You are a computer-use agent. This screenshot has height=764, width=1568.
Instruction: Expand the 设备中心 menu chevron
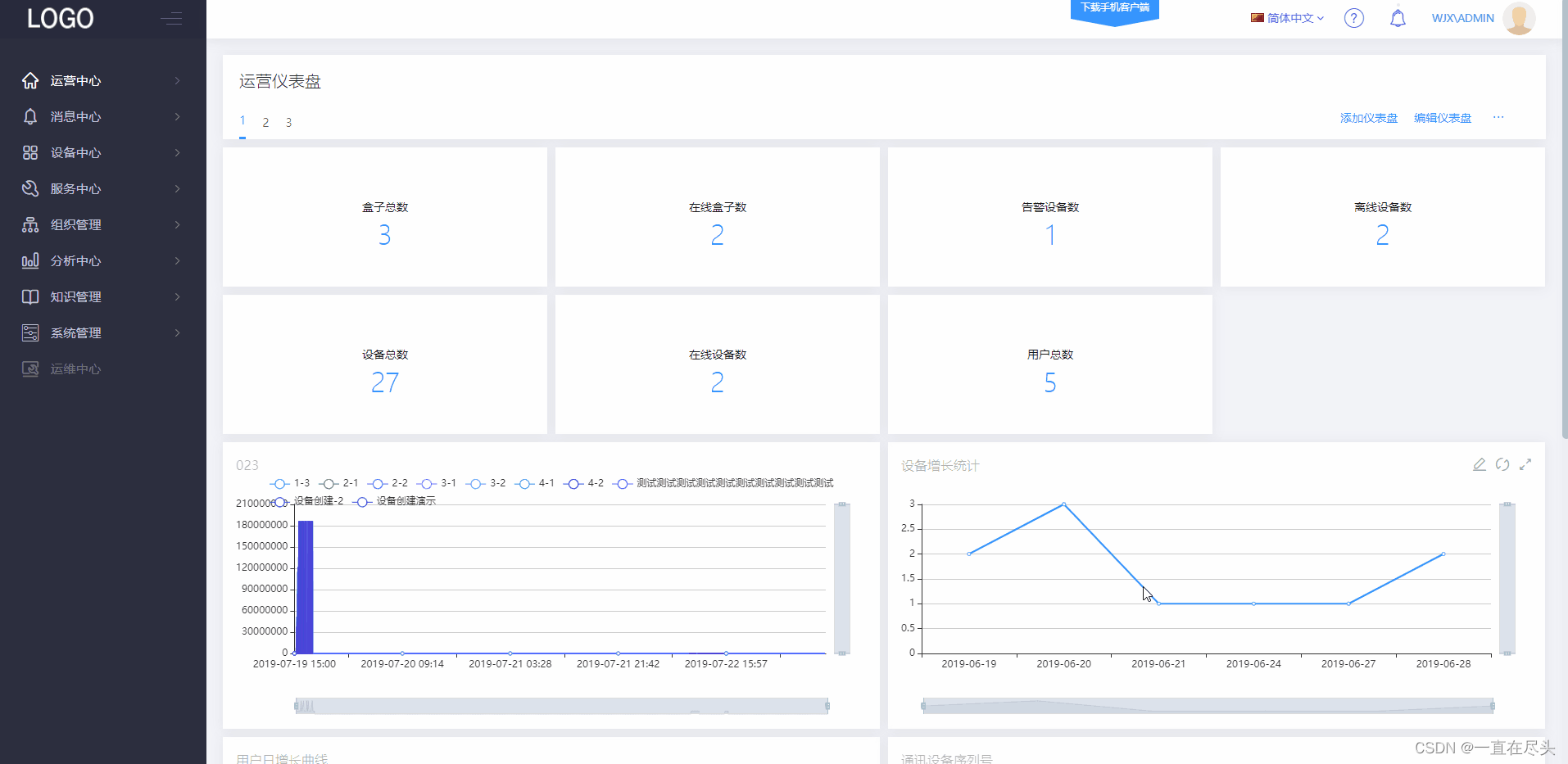pos(178,152)
